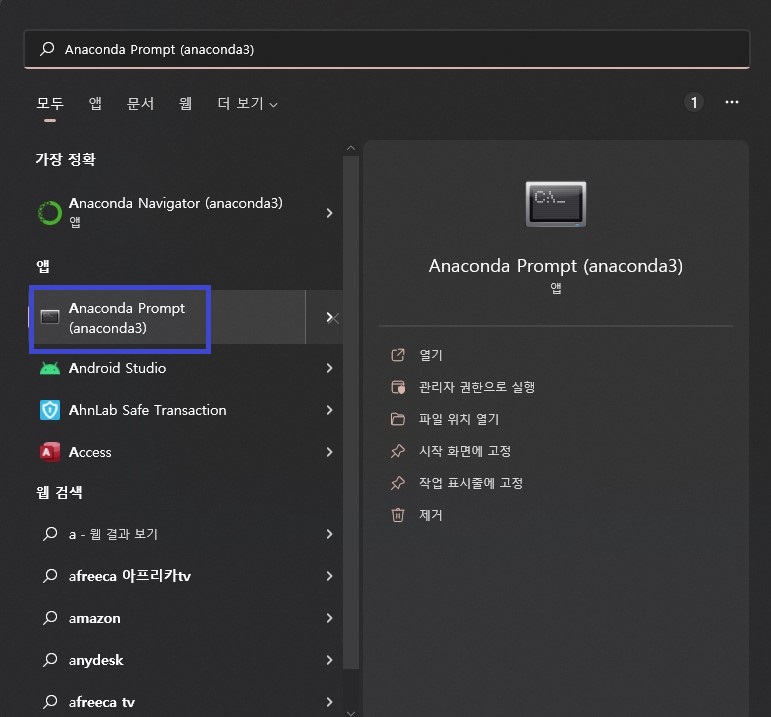The width and height of the screenshot is (771, 717).
Task: Open the 더 보기 dropdown filter
Action: point(247,103)
